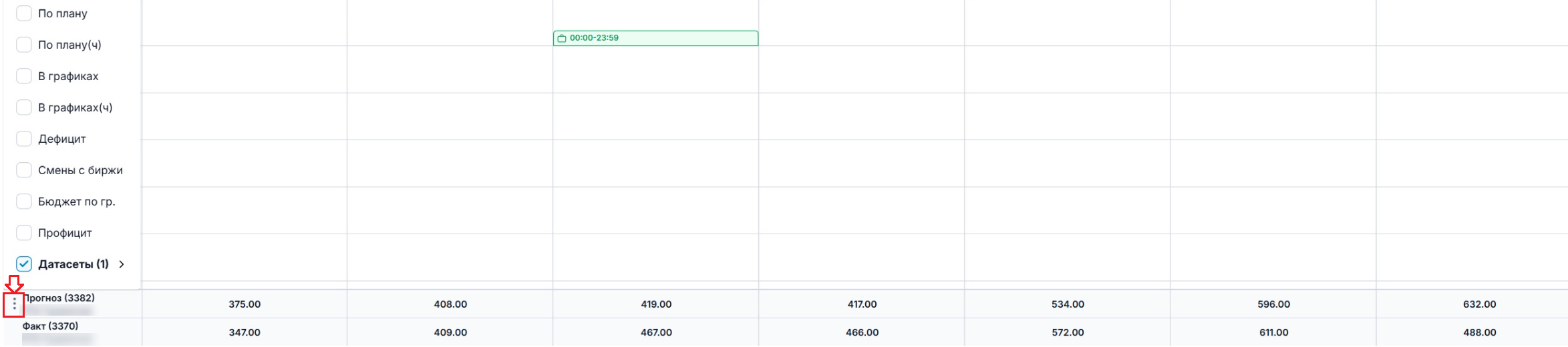This screenshot has height=347, width=1568.
Task: Click the Факт cell with value 572.00
Action: 1068,332
